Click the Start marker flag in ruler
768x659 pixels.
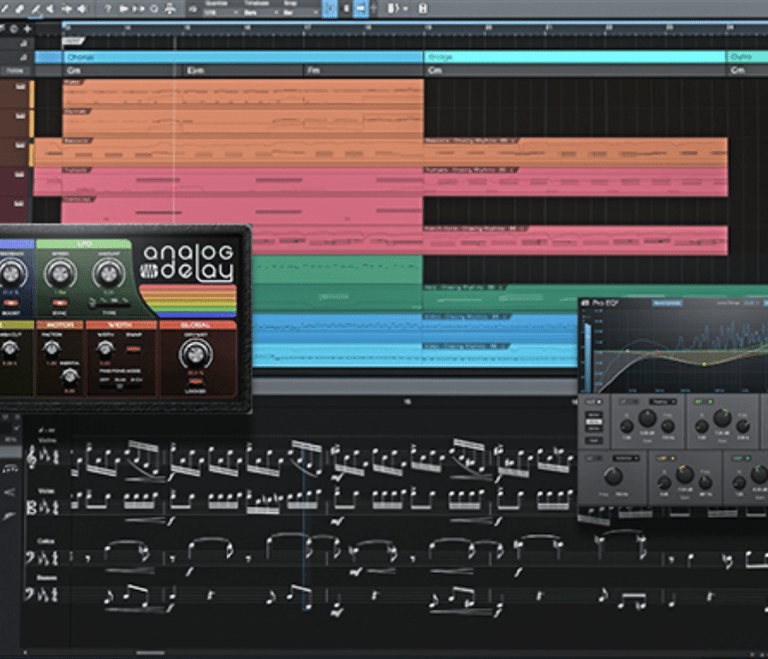pyautogui.click(x=73, y=41)
